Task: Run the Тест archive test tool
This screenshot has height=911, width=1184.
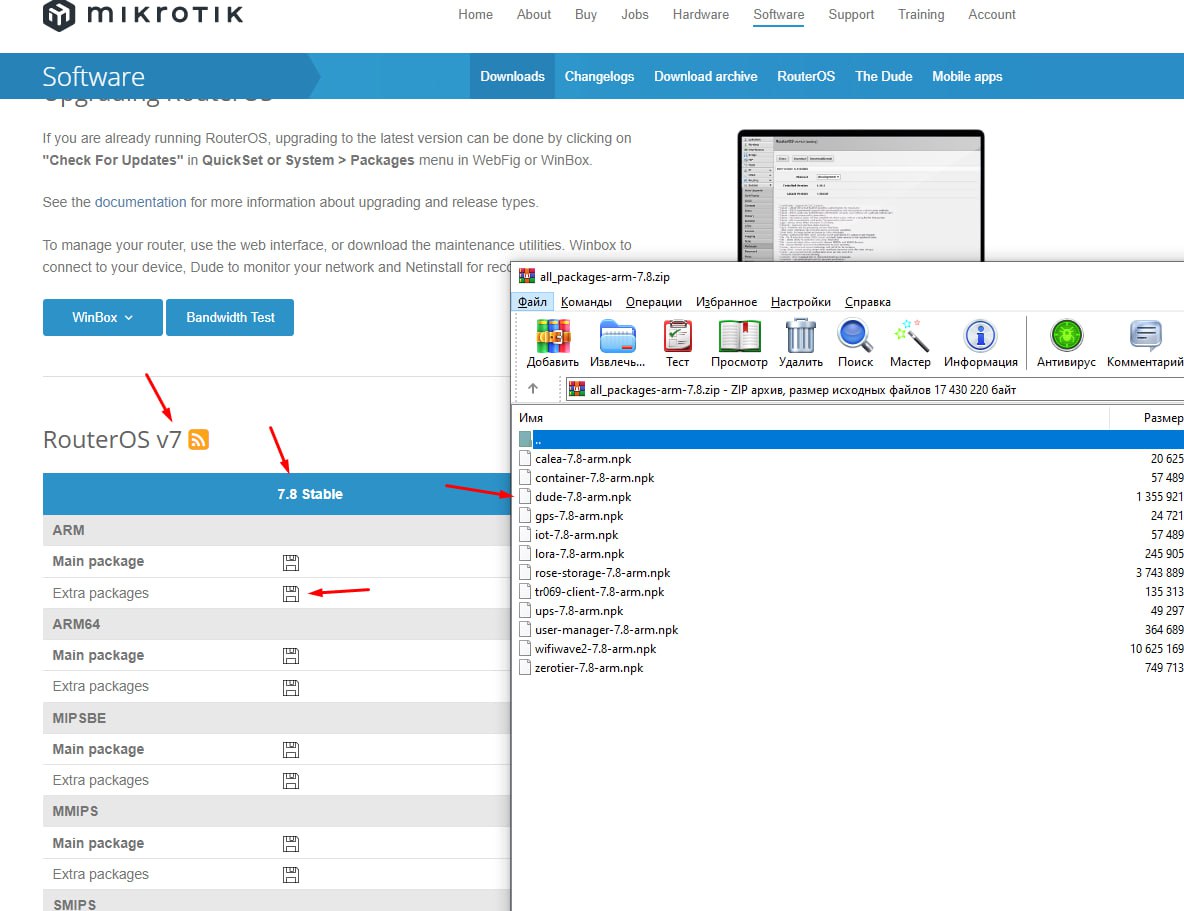Action: pyautogui.click(x=677, y=336)
